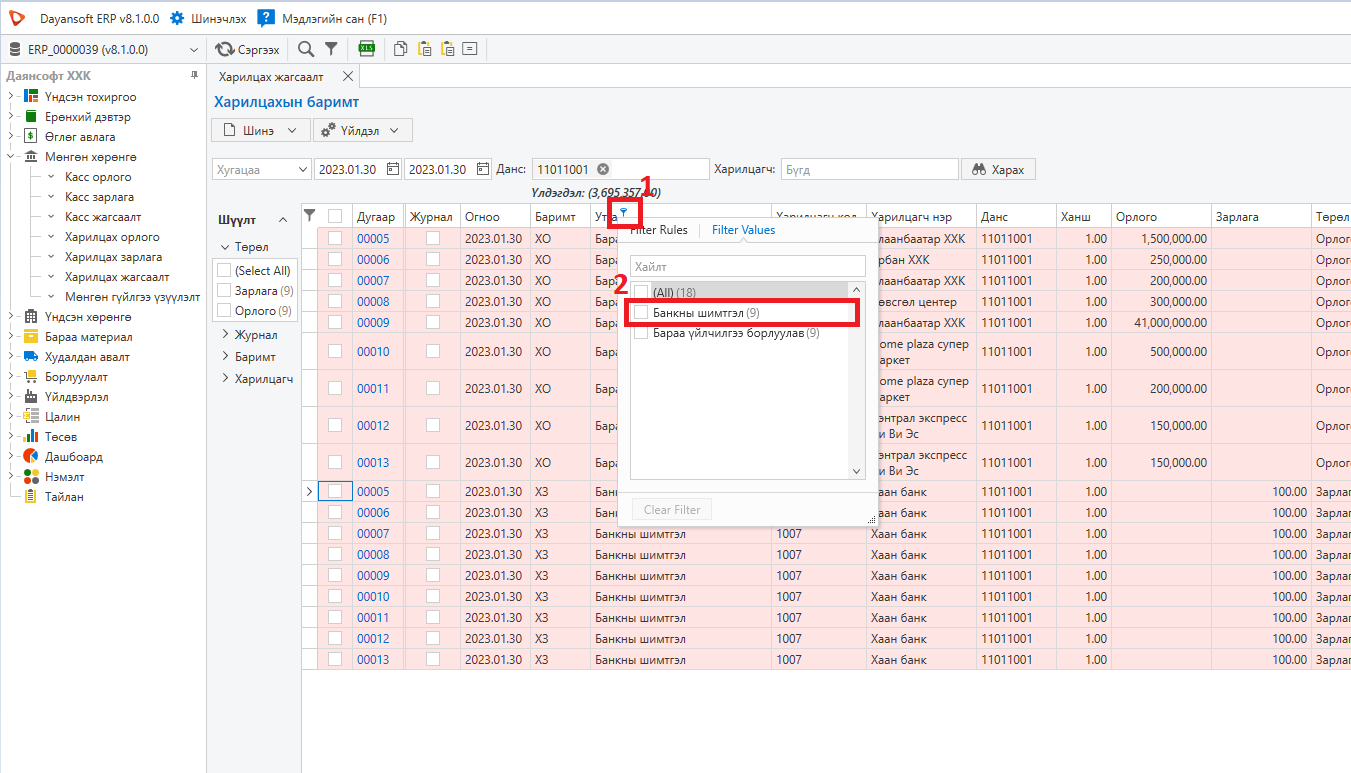Check the (Select All) box under Төрөл
The height and width of the screenshot is (773, 1351).
coord(224,271)
